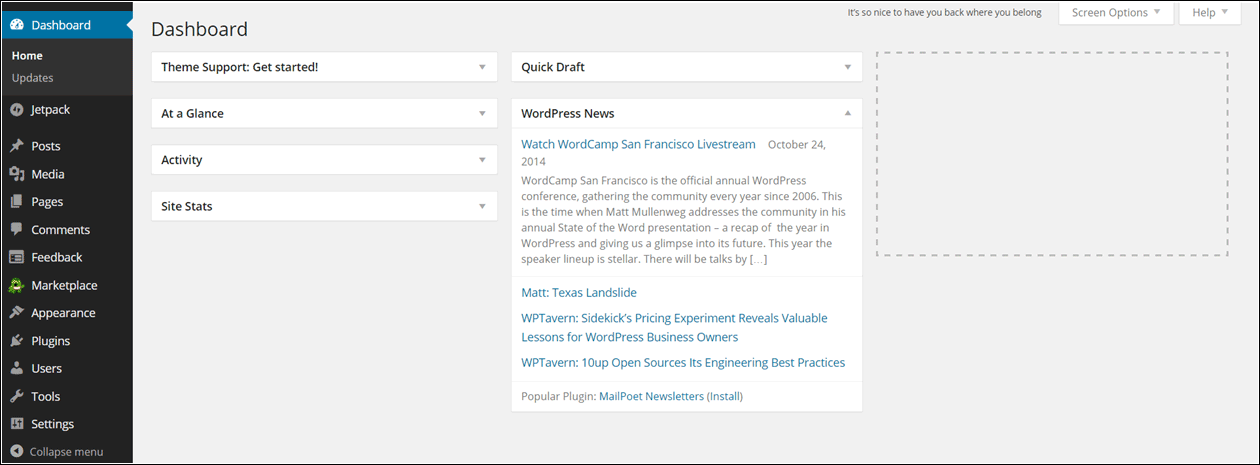This screenshot has height=465, width=1260.
Task: Open the Help dropdown tab
Action: pyautogui.click(x=1210, y=13)
